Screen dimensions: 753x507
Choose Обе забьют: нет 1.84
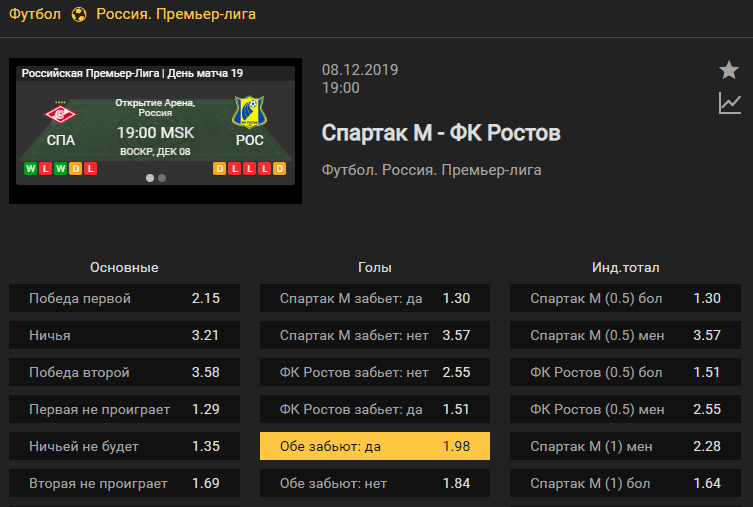click(375, 483)
